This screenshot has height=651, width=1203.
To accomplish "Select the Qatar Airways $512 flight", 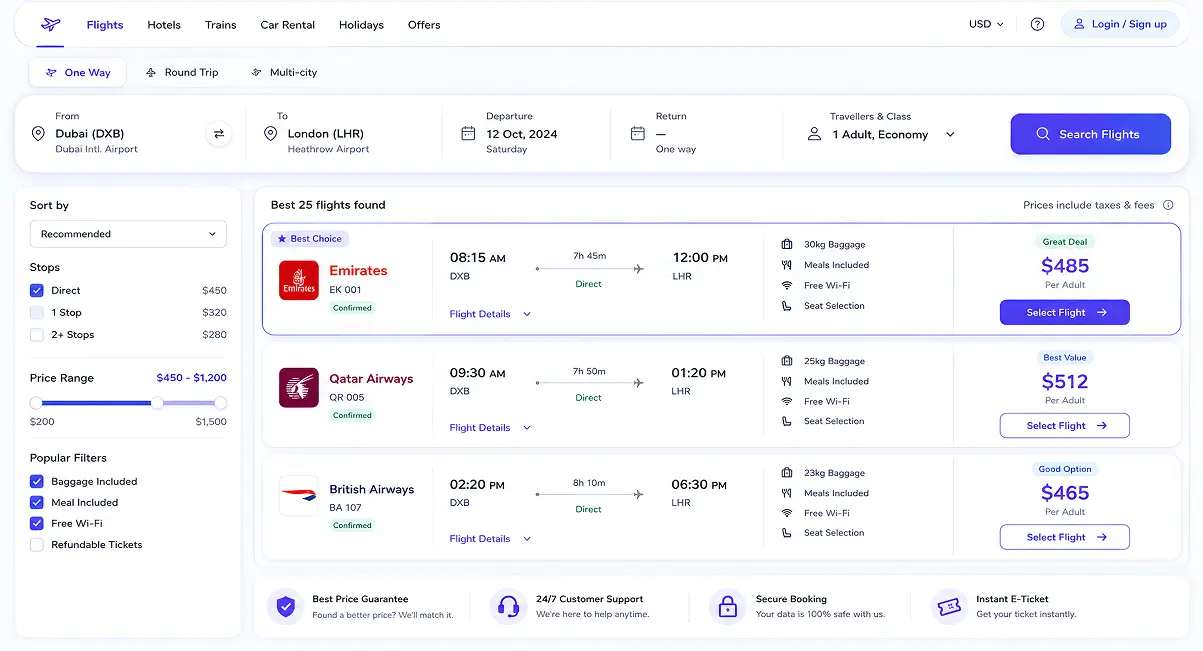I will (x=1065, y=426).
